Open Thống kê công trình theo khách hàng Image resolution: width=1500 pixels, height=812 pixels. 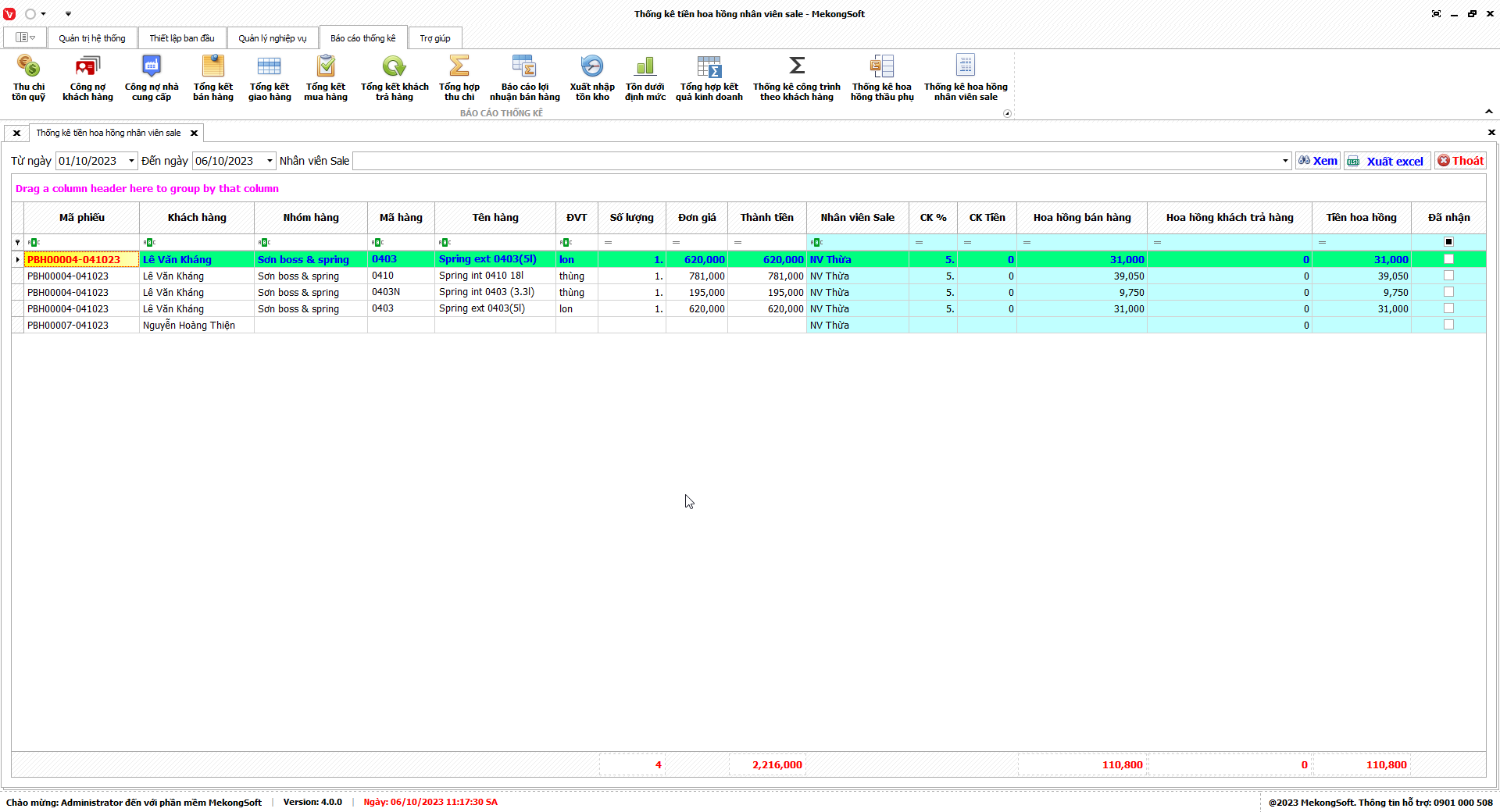click(x=797, y=78)
